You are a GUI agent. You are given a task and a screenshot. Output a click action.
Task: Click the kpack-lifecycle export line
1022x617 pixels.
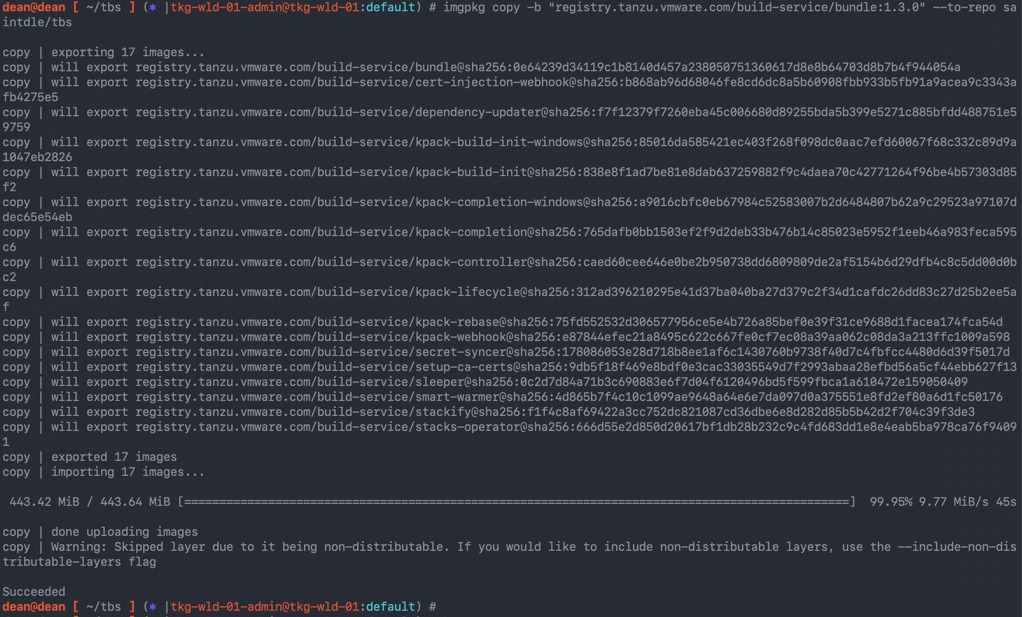coord(509,300)
